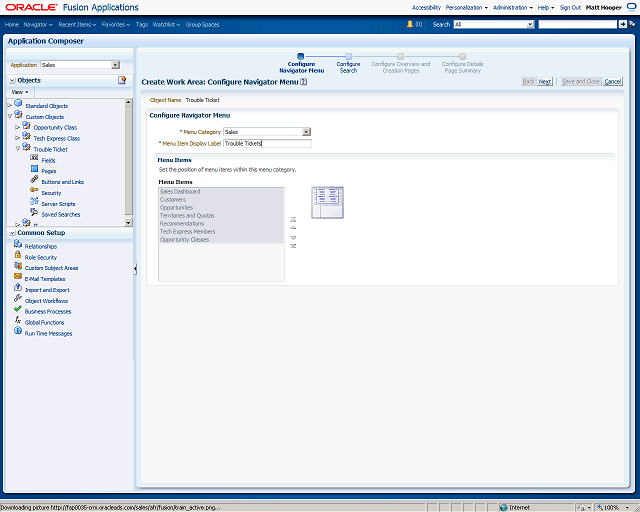This screenshot has height=512, width=640.
Task: Click the Role Security lock icon
Action: [18, 255]
